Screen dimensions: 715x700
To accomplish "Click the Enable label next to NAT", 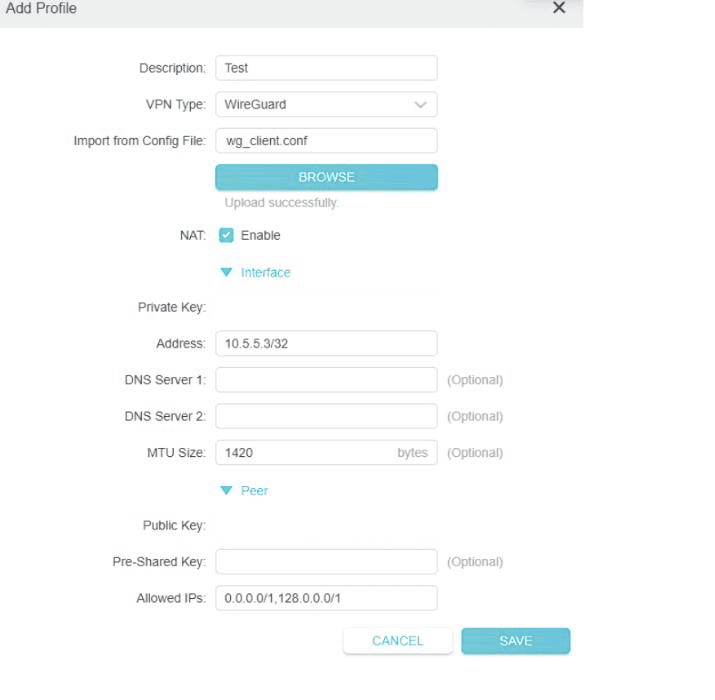I will (x=260, y=235).
